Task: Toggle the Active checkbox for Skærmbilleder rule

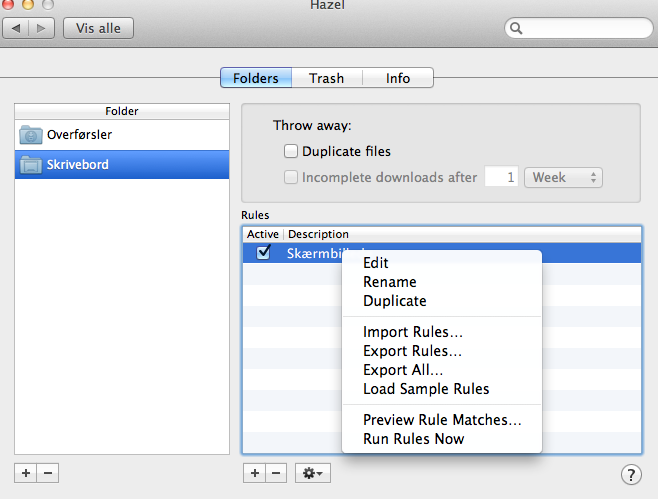Action: click(264, 252)
